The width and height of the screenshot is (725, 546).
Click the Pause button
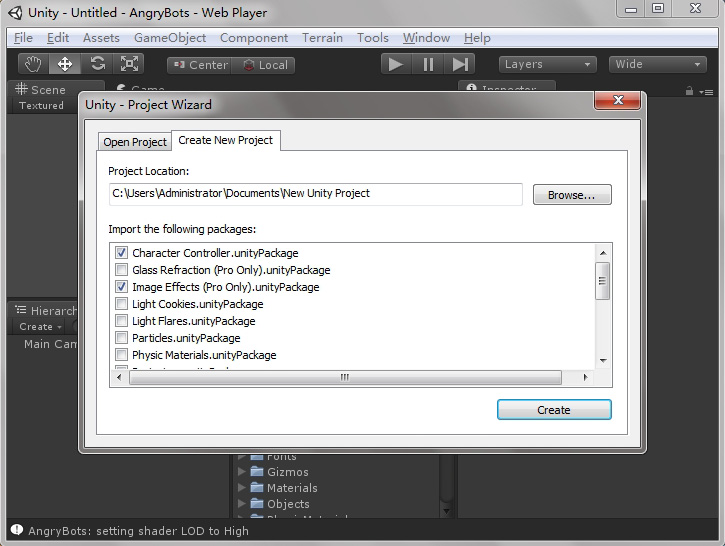click(x=428, y=64)
